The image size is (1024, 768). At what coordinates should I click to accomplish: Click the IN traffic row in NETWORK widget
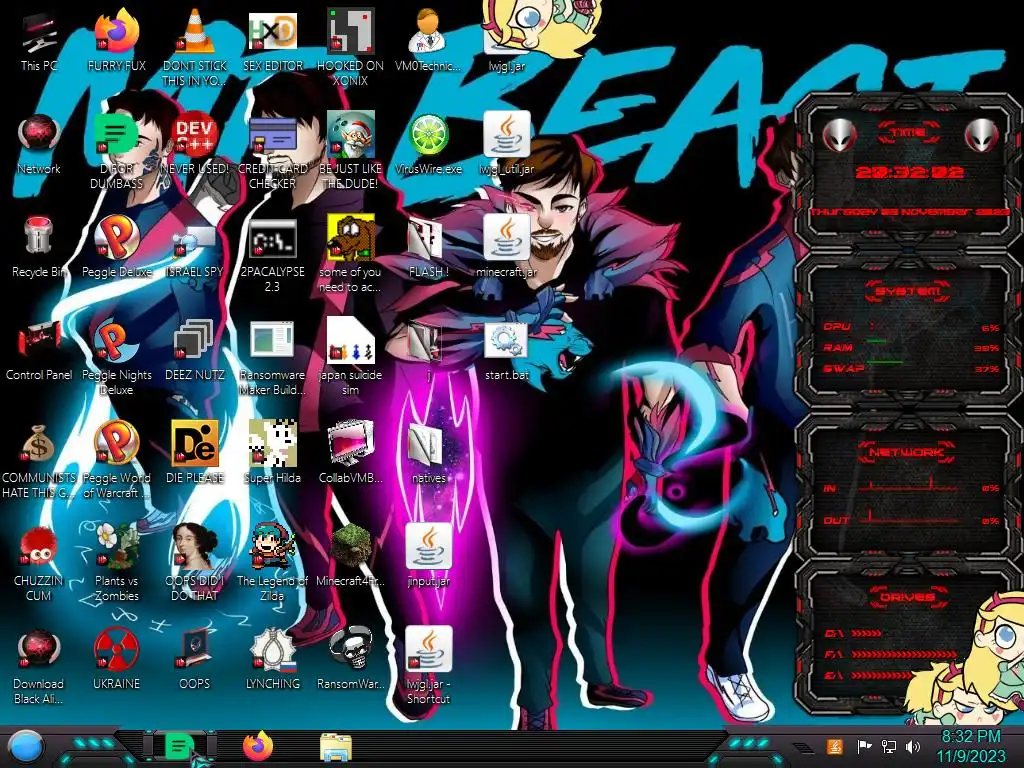tap(910, 487)
